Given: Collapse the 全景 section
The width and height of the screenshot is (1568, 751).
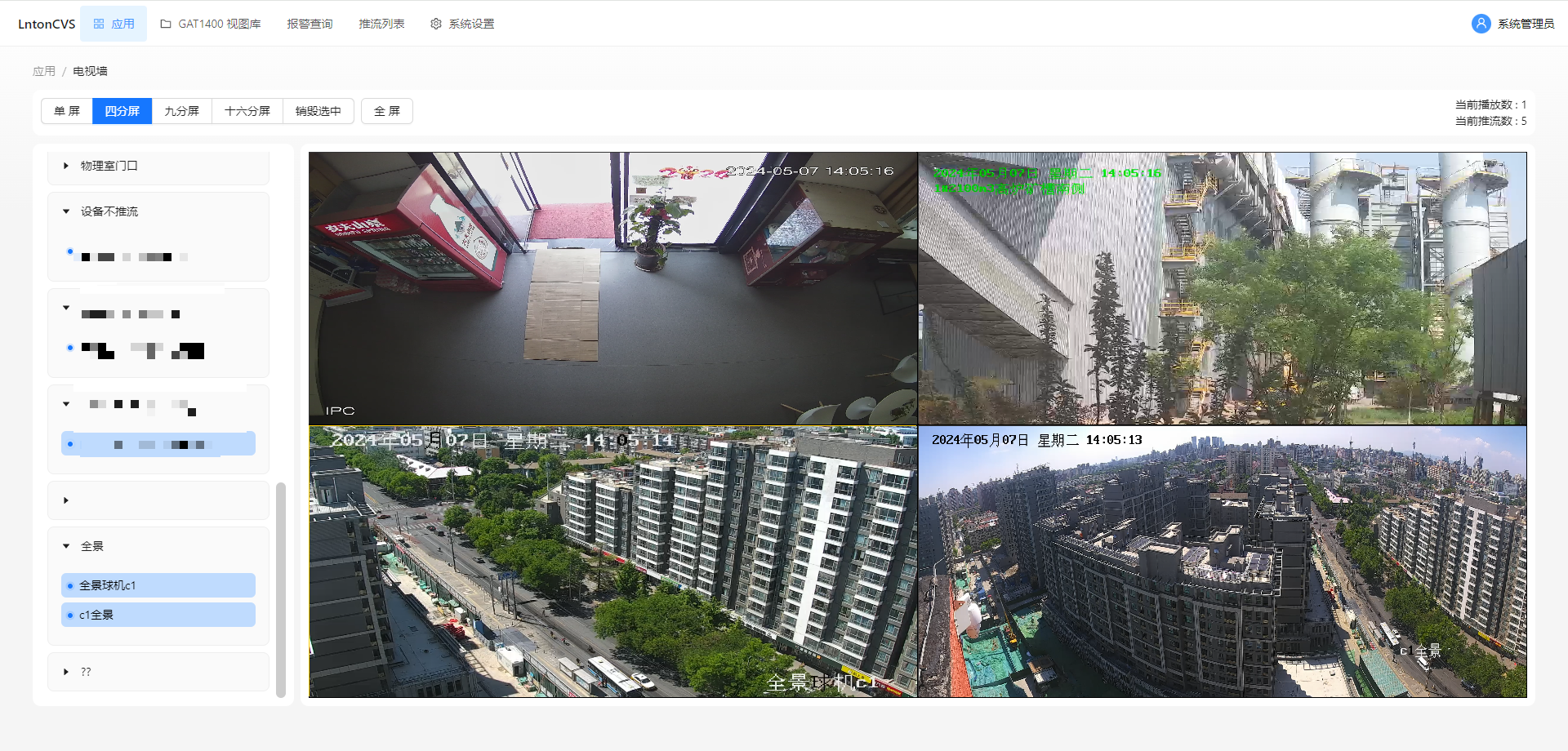Looking at the screenshot, I should [x=66, y=545].
